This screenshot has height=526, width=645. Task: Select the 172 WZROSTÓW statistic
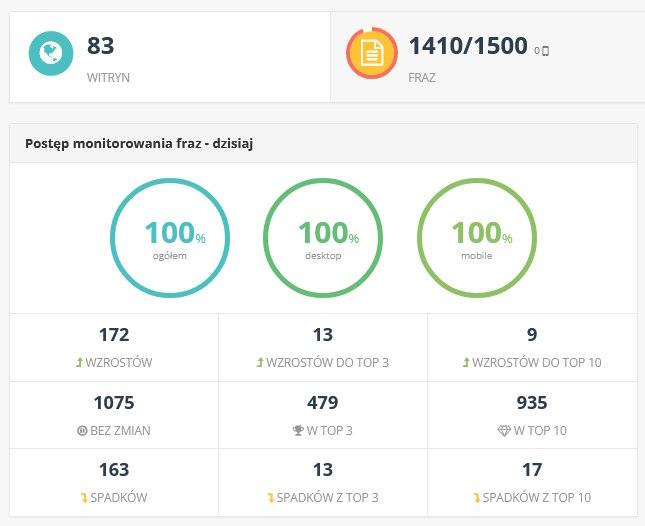pos(114,346)
